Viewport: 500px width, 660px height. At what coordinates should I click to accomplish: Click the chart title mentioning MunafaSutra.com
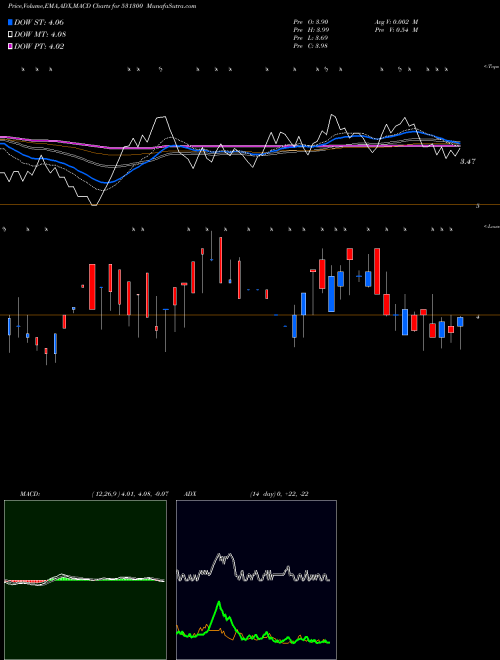102,6
